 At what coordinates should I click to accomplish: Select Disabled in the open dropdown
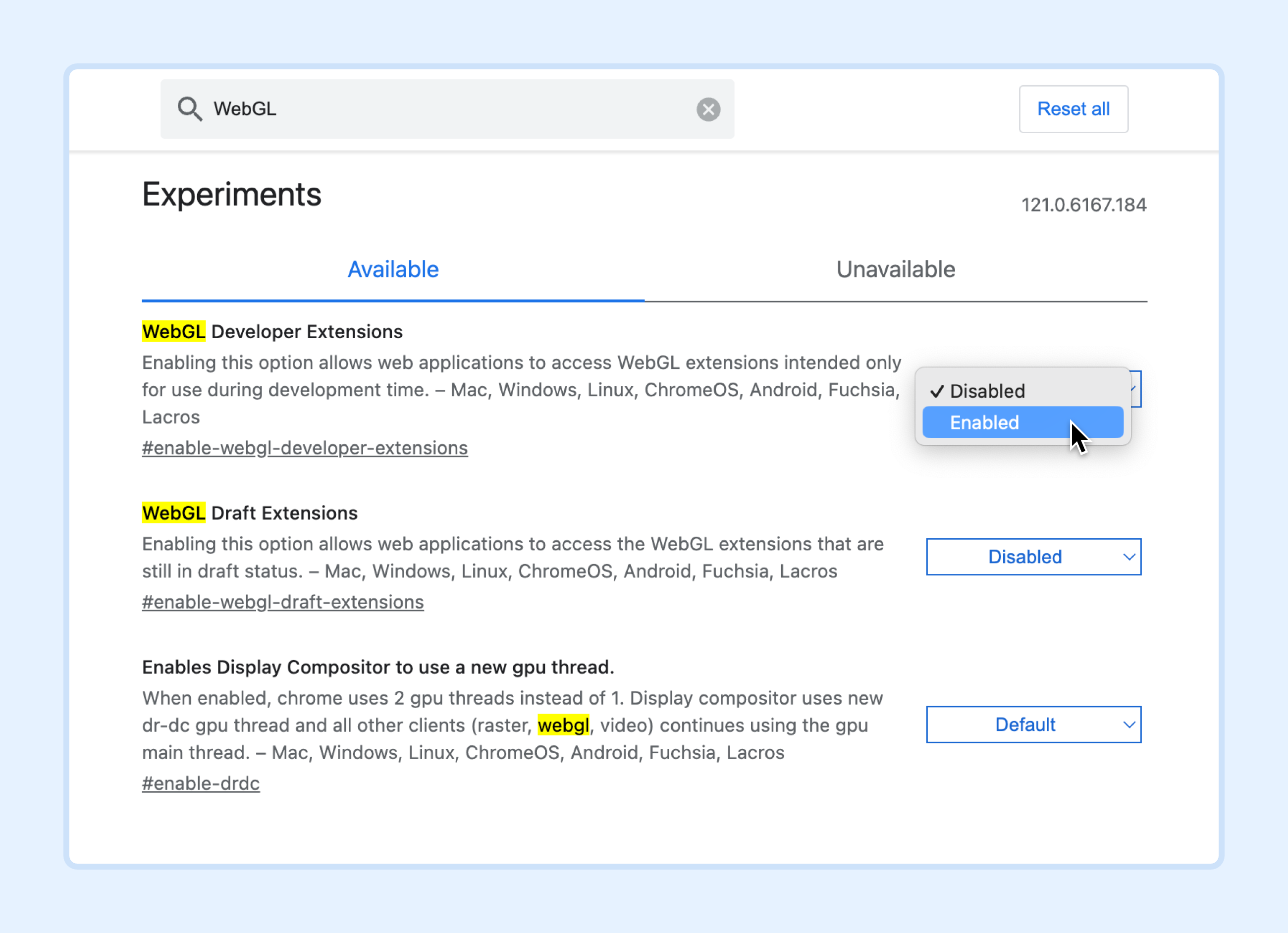pyautogui.click(x=1022, y=391)
